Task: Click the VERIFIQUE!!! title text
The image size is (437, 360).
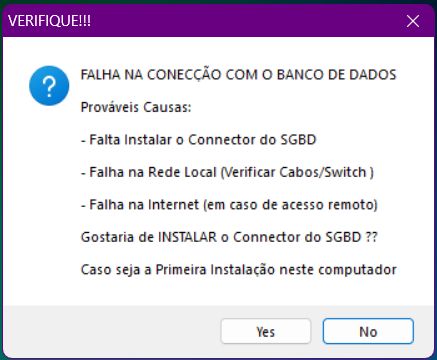Action: coord(49,21)
